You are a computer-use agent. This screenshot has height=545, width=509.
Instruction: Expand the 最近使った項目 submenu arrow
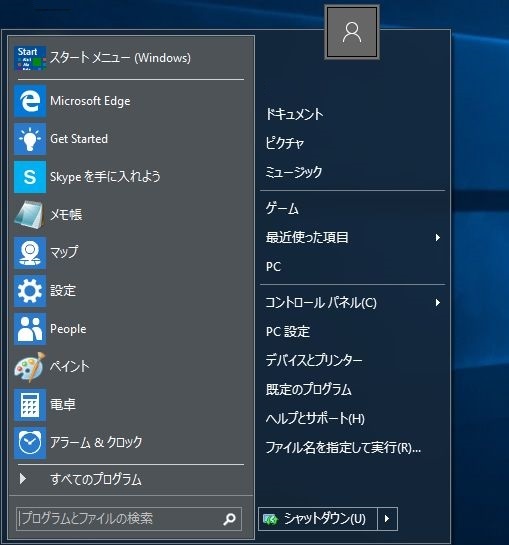(438, 238)
